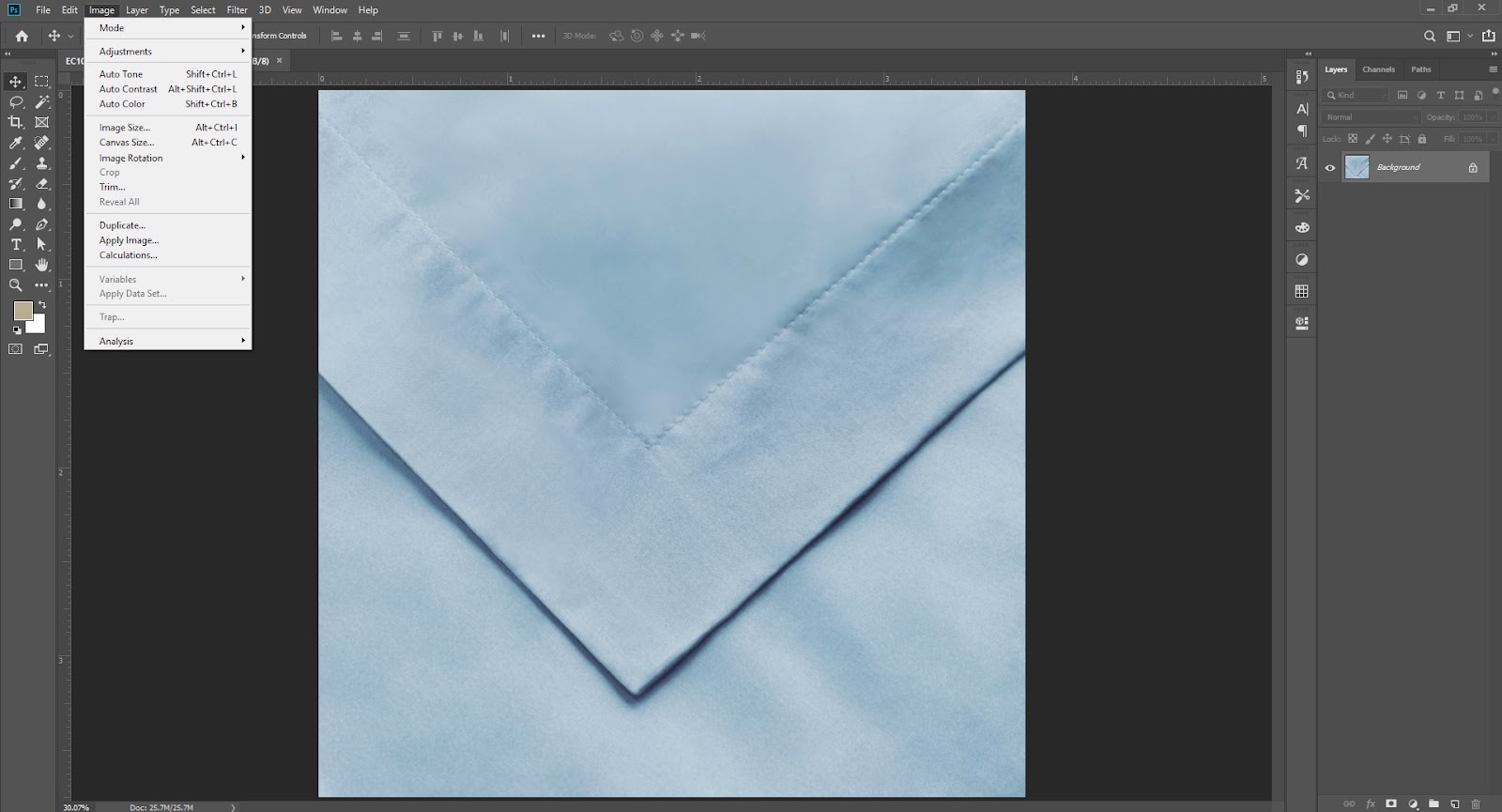Select the History Brush tool
Viewport: 1502px width, 812px height.
[x=16, y=184]
